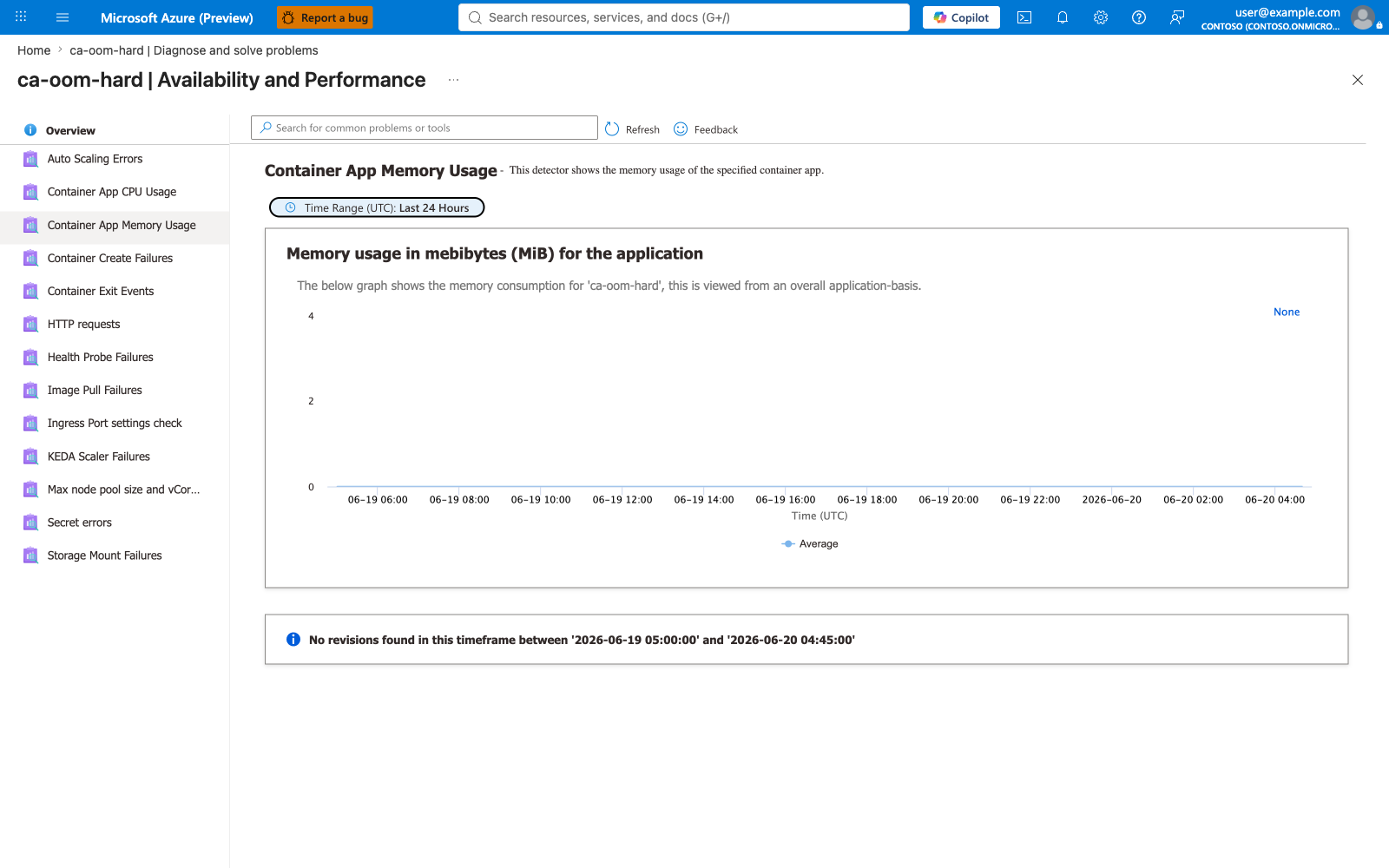This screenshot has height=868, width=1389.
Task: Close the Availability and Performance blade
Action: coord(1358,80)
